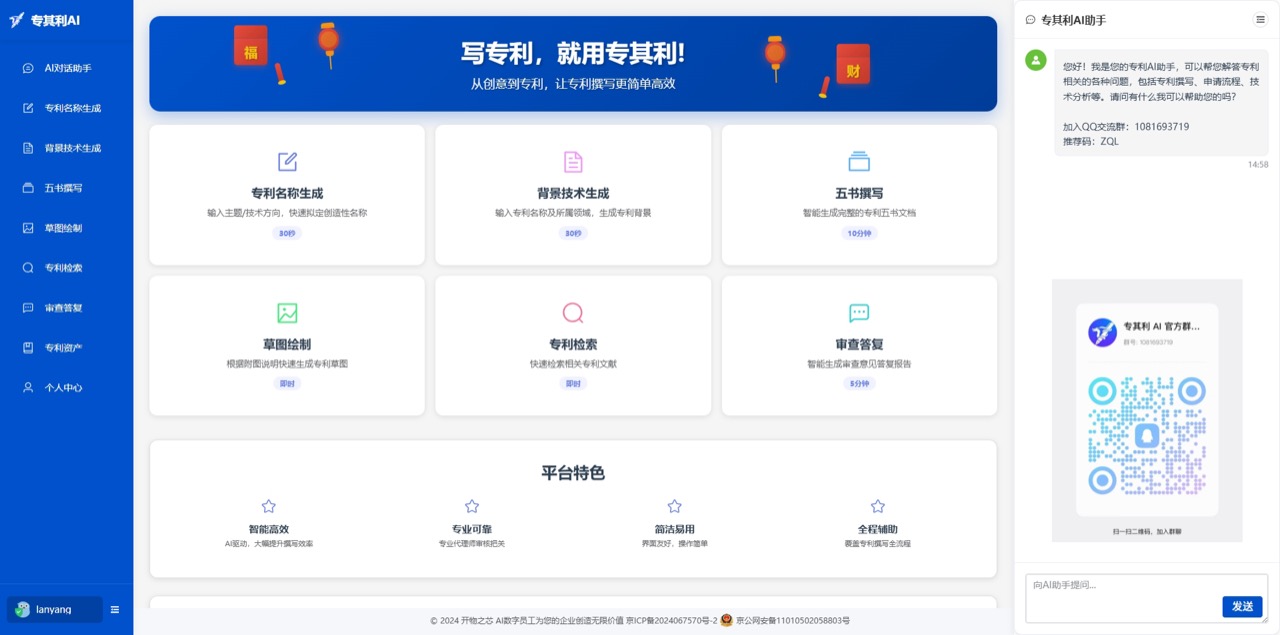Viewport: 1280px width, 635px height.
Task: Open the 五书撰写 card title
Action: click(x=859, y=193)
